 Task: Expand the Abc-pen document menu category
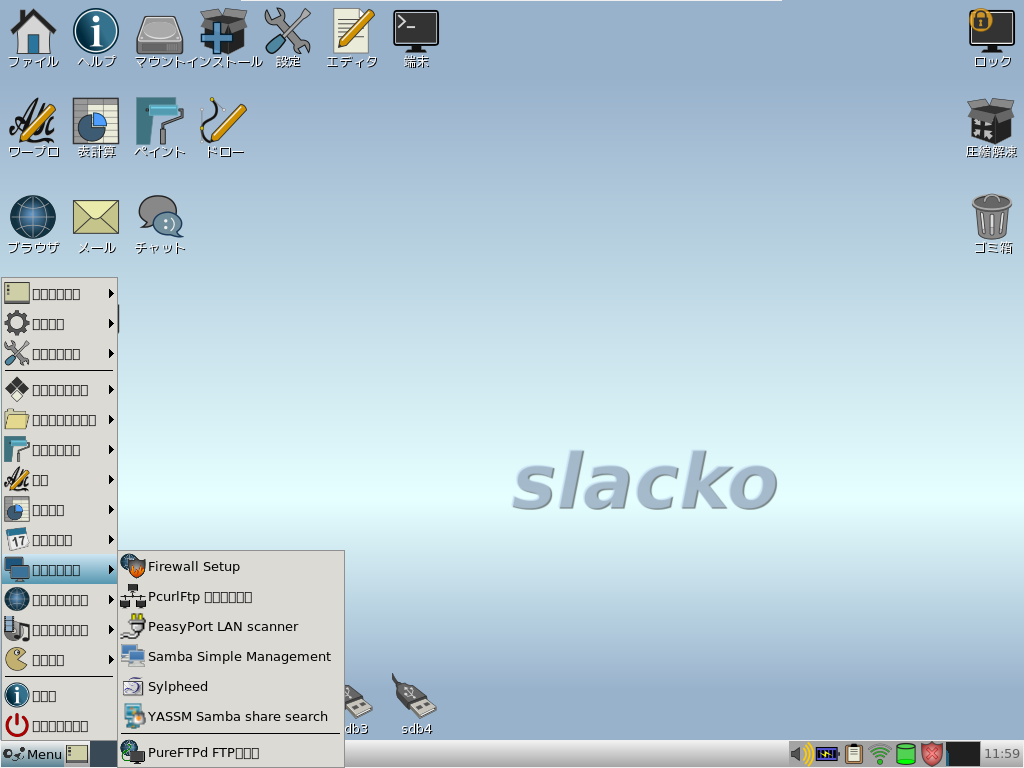(x=59, y=480)
